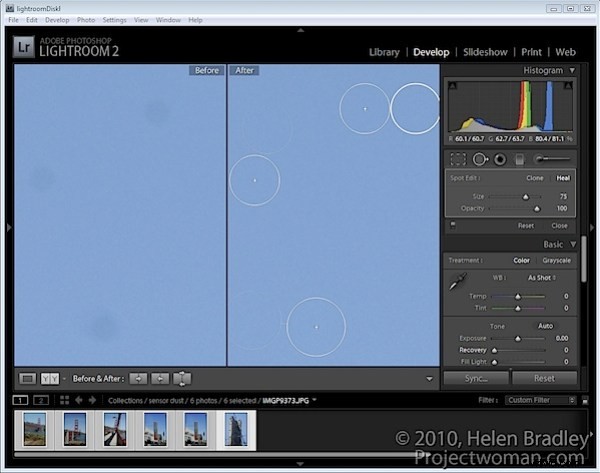The image size is (600, 473).
Task: Select the Crop Overlay tool
Action: pyautogui.click(x=458, y=159)
